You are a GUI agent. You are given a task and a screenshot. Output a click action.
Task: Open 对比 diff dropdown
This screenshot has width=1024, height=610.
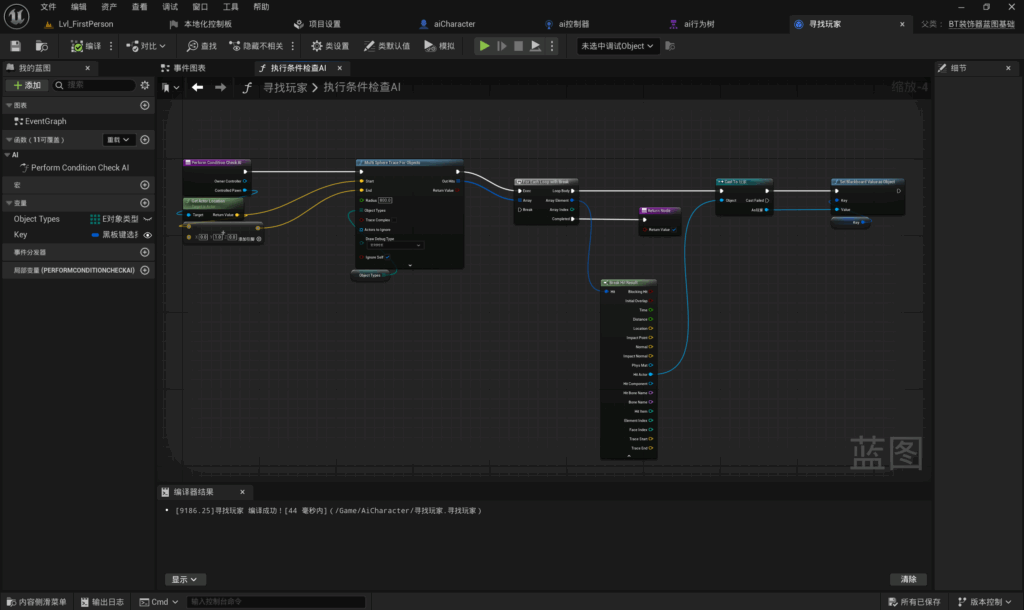pyautogui.click(x=146, y=46)
